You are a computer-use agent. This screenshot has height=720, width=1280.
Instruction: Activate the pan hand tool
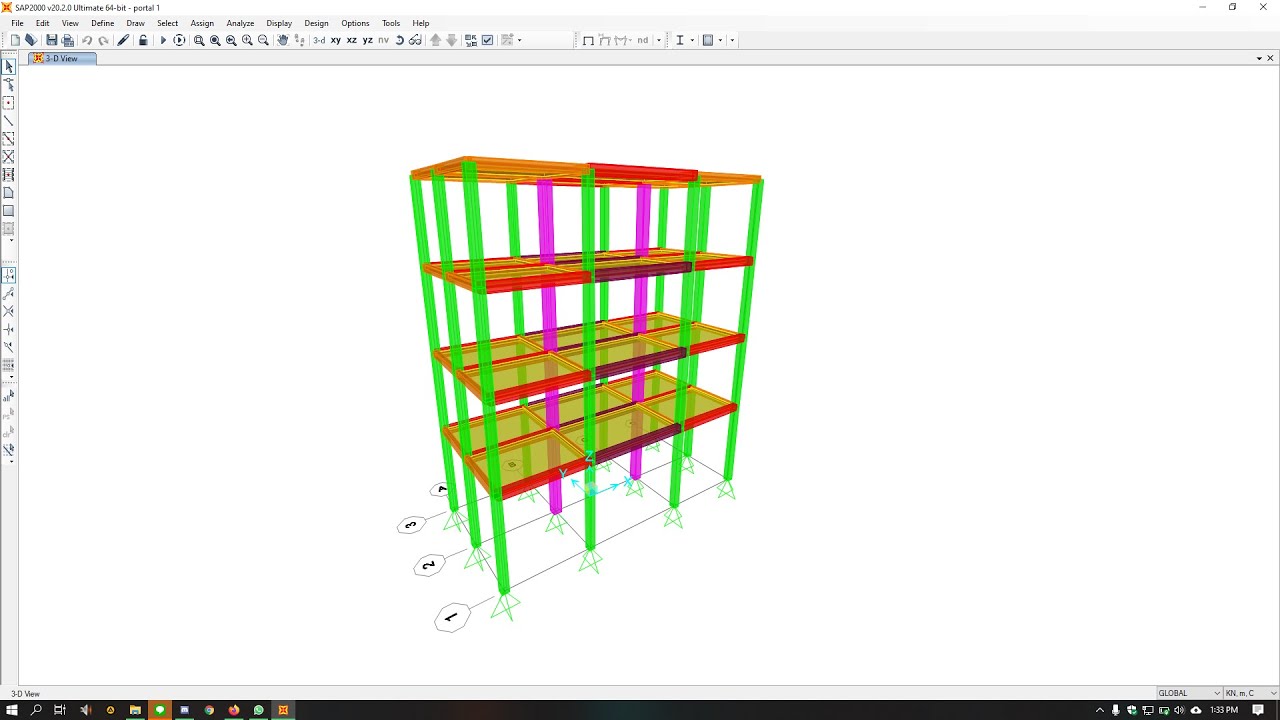pyautogui.click(x=283, y=40)
